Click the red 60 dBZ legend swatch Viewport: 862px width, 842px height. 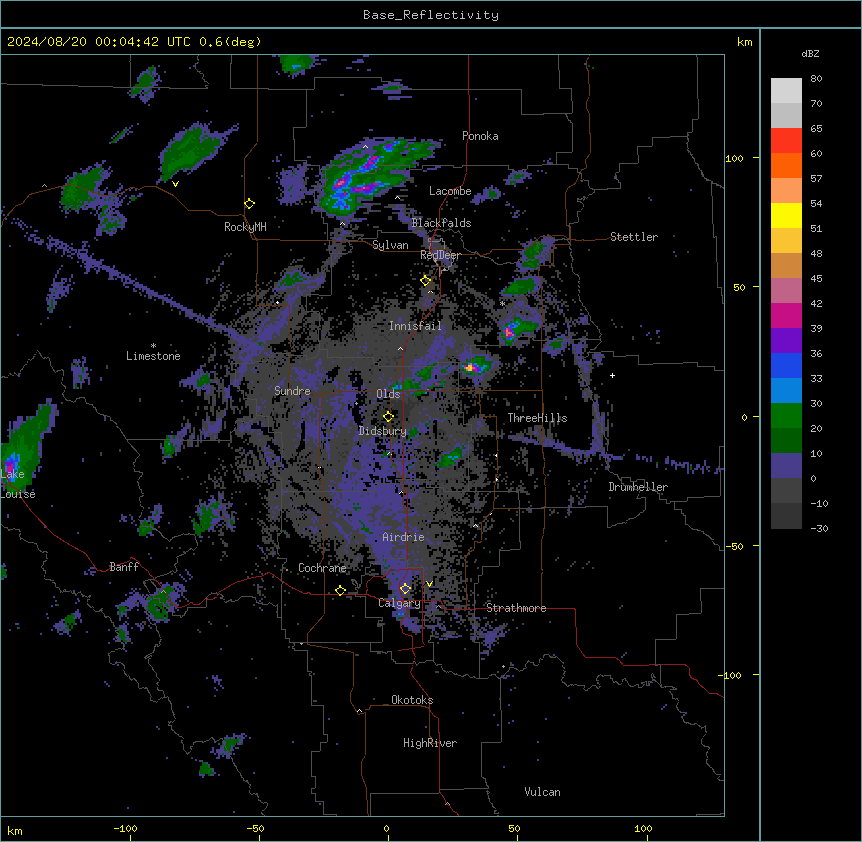[x=786, y=141]
